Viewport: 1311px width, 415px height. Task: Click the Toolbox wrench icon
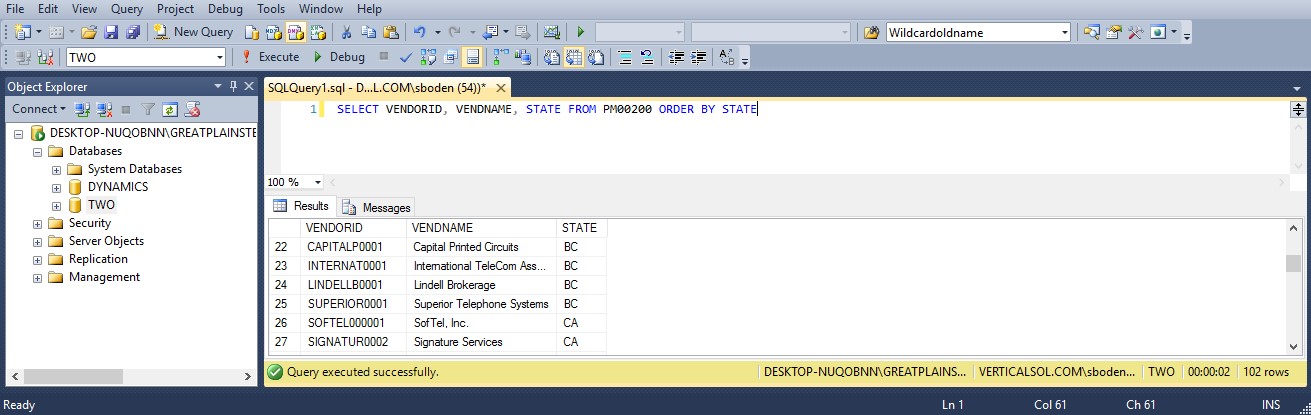1135,32
